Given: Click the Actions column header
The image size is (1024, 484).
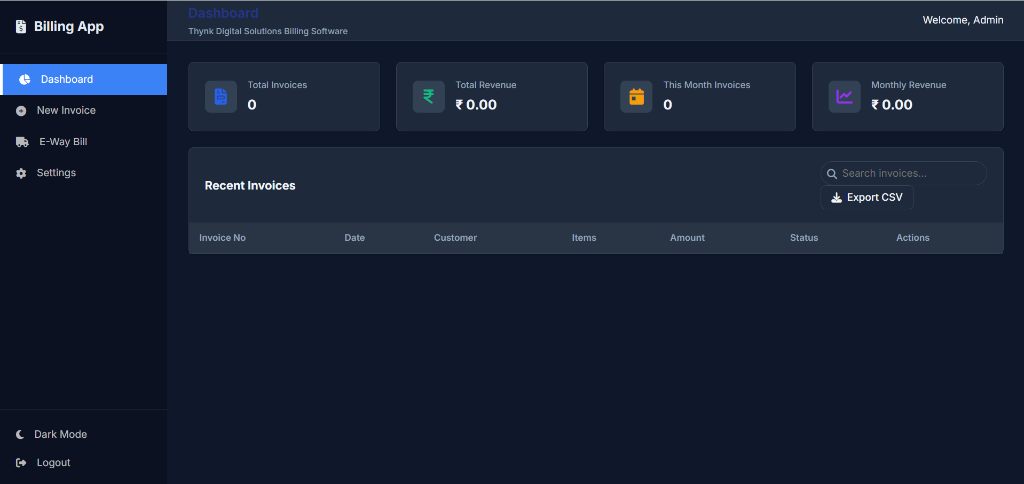Looking at the screenshot, I should pos(912,238).
